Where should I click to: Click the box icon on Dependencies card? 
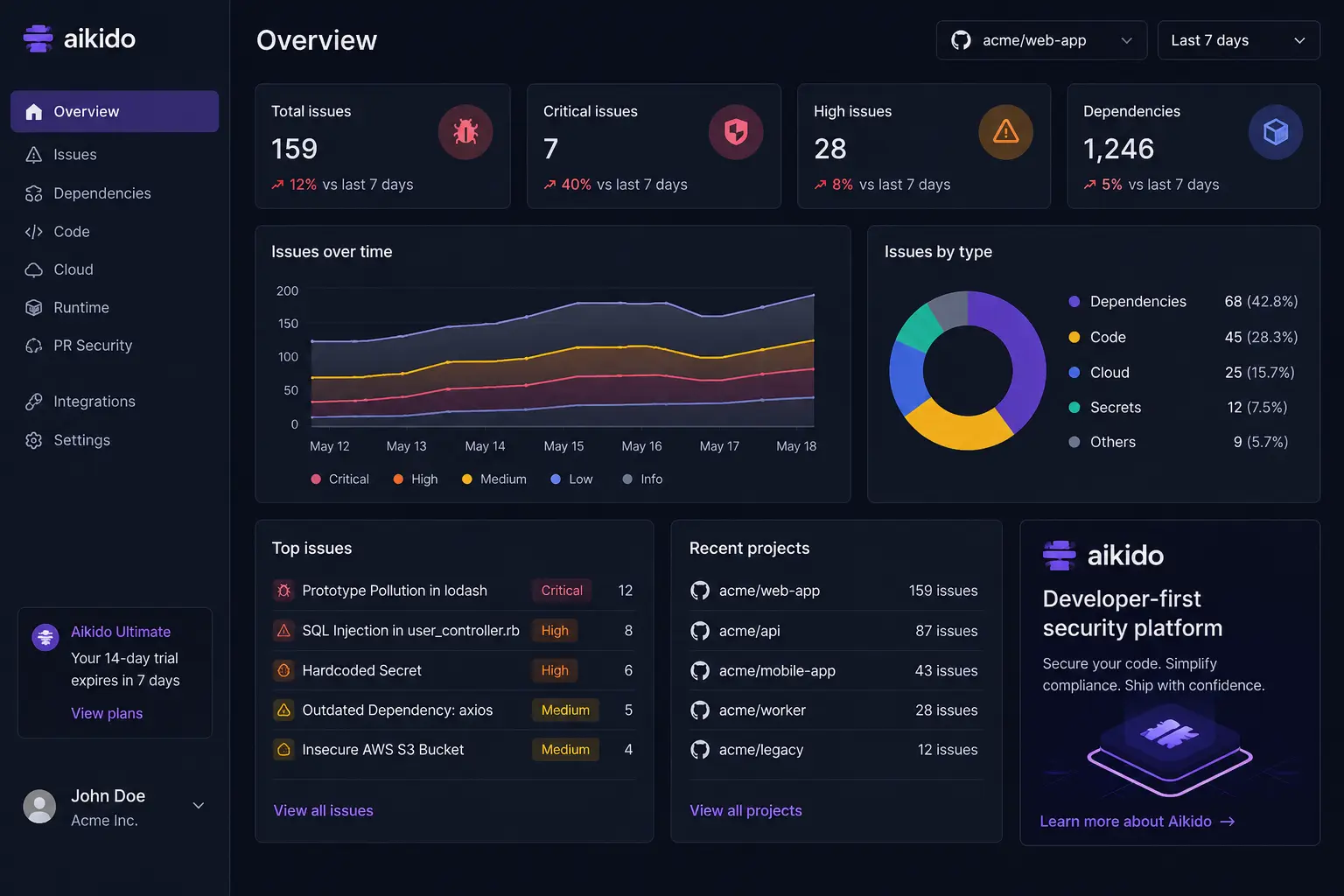[x=1276, y=132]
